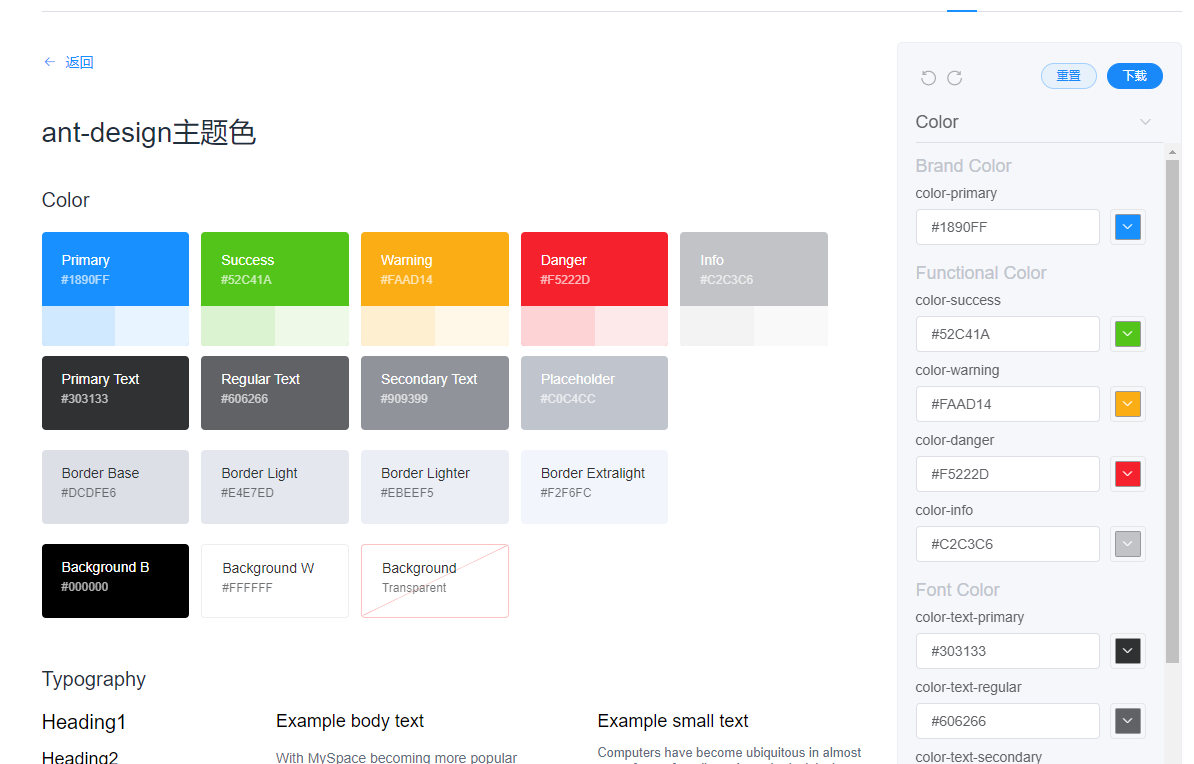Open the color-danger red color picker
The width and height of the screenshot is (1194, 764).
tap(1128, 474)
